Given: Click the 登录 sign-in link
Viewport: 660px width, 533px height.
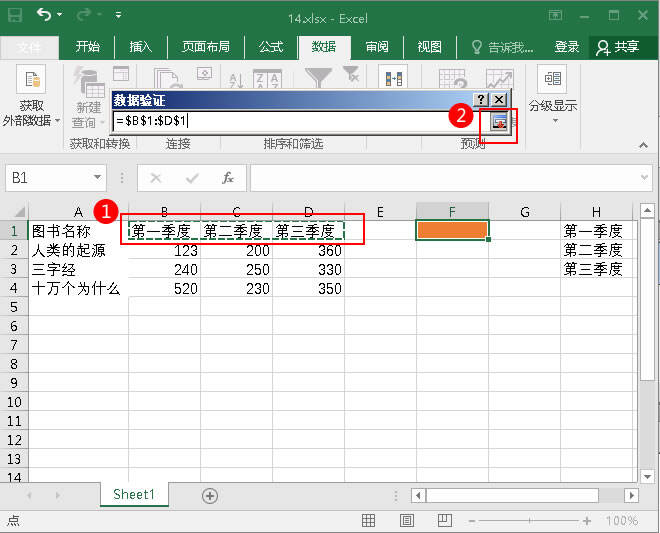Looking at the screenshot, I should (x=566, y=47).
